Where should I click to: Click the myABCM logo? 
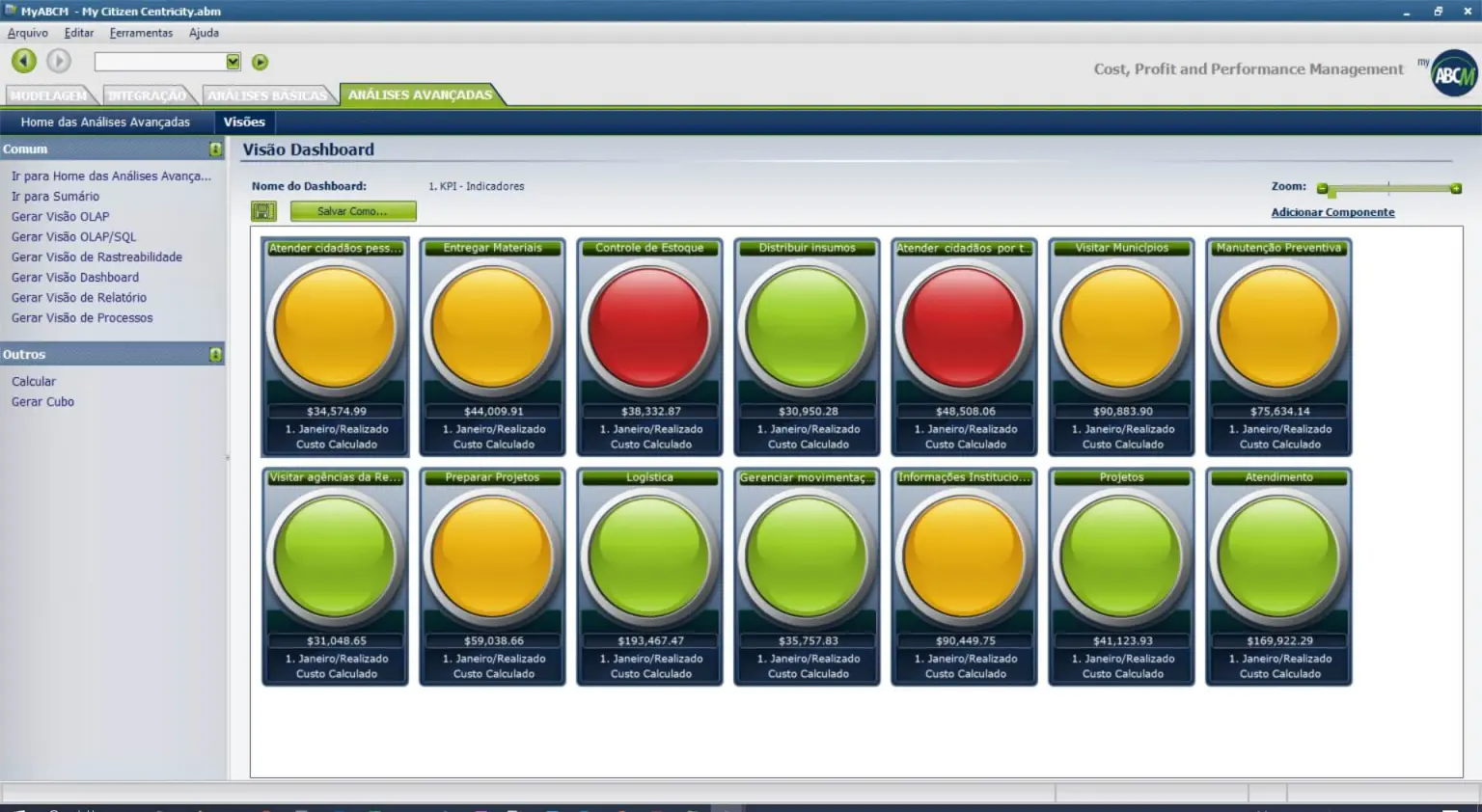point(1452,73)
